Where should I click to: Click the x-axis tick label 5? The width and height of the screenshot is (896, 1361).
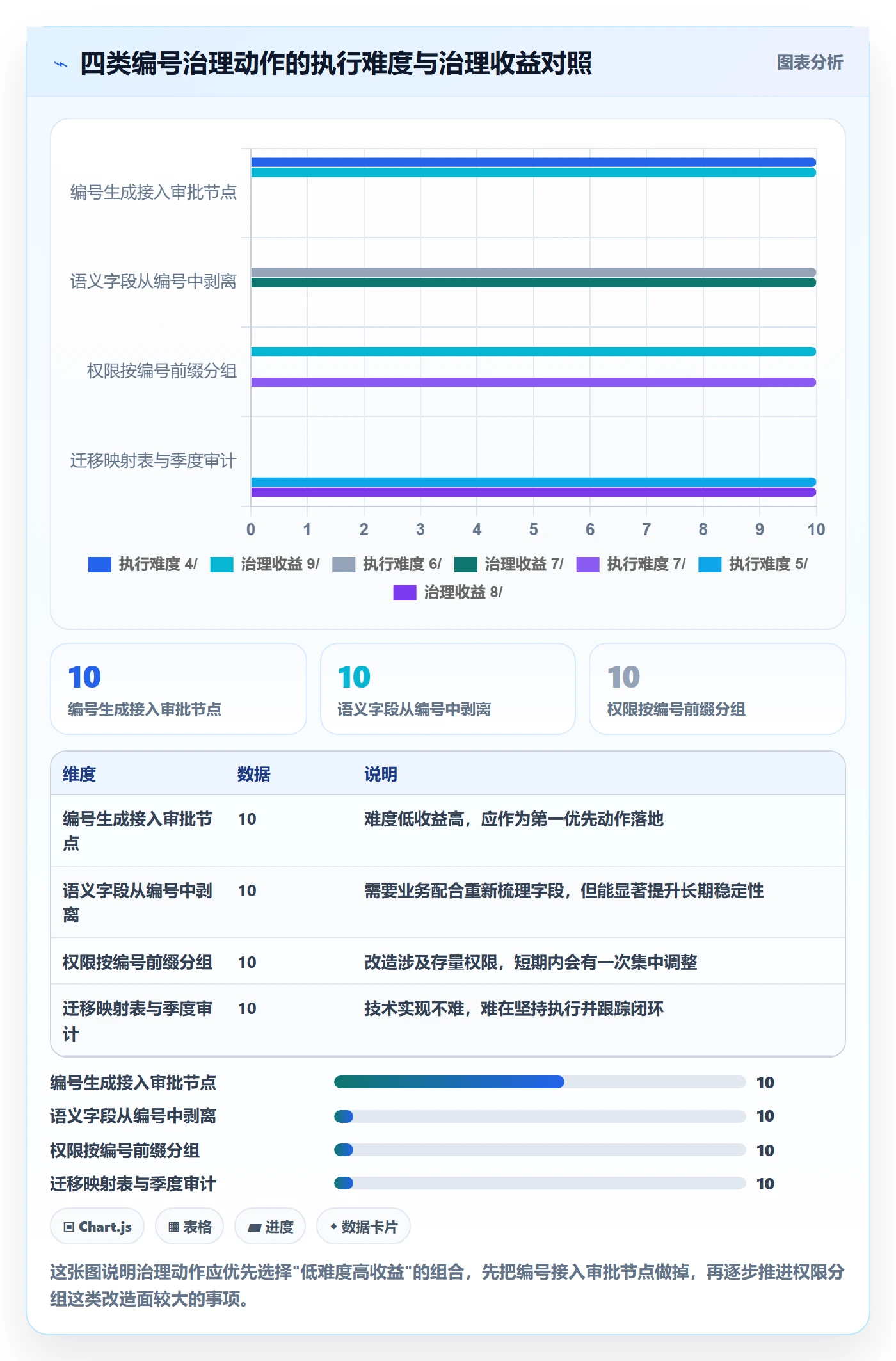point(534,529)
